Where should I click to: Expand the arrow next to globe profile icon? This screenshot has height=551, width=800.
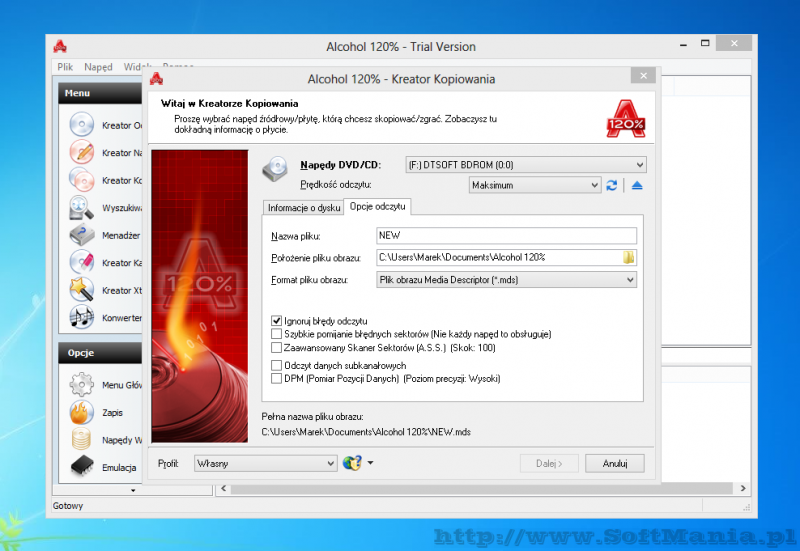click(370, 463)
